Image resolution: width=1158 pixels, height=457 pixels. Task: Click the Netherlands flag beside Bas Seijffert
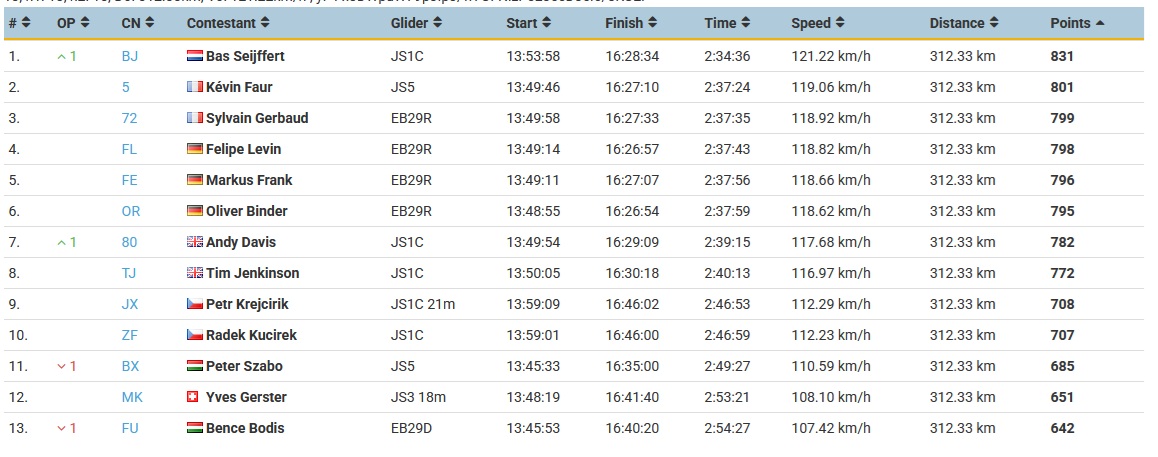pyautogui.click(x=195, y=56)
